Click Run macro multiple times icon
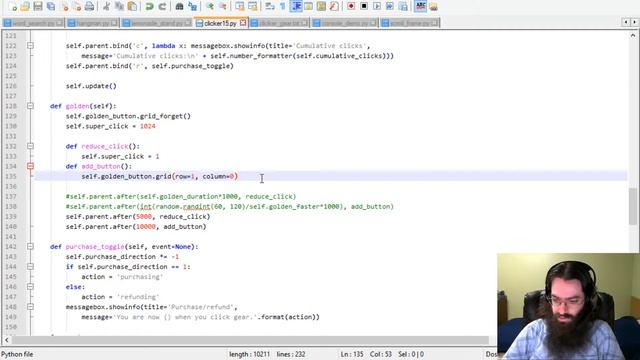Viewport: 640px width, 360px height. 390,6
